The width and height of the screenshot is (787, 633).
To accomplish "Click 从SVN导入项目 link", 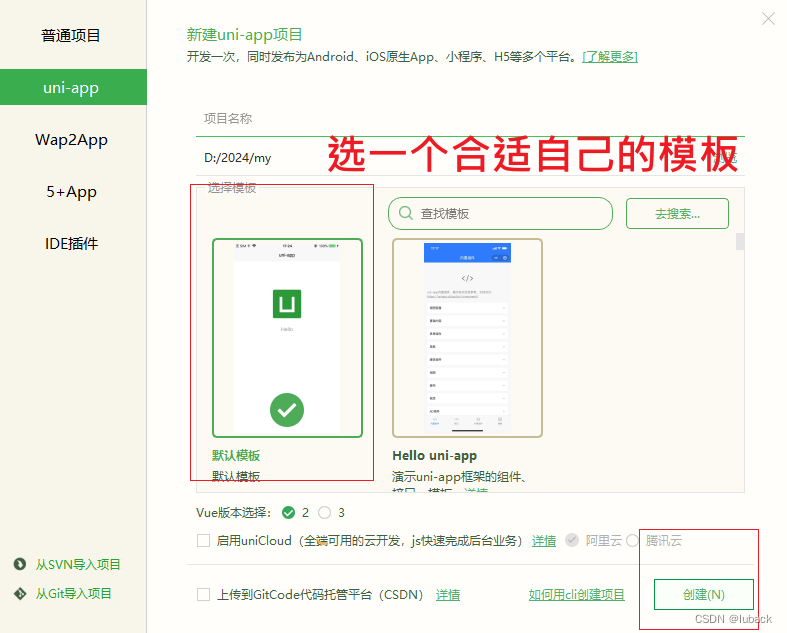I will click(78, 565).
